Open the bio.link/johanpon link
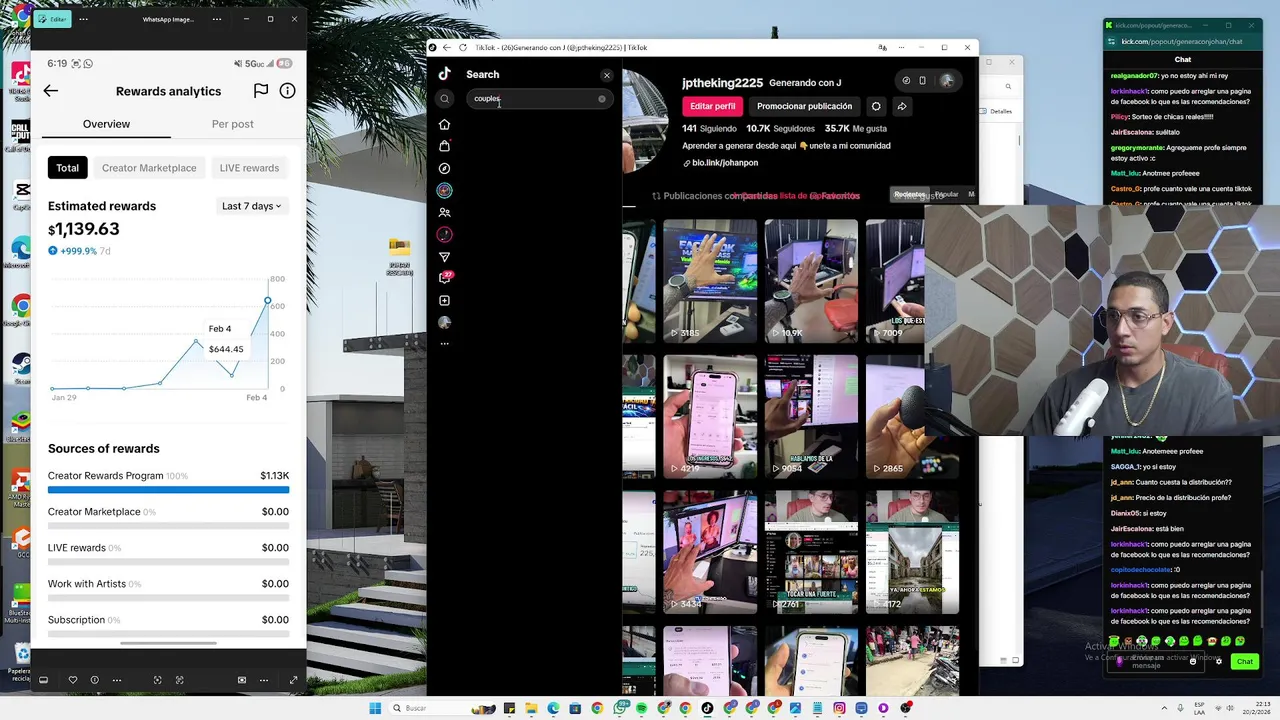The width and height of the screenshot is (1280, 720). tap(720, 163)
